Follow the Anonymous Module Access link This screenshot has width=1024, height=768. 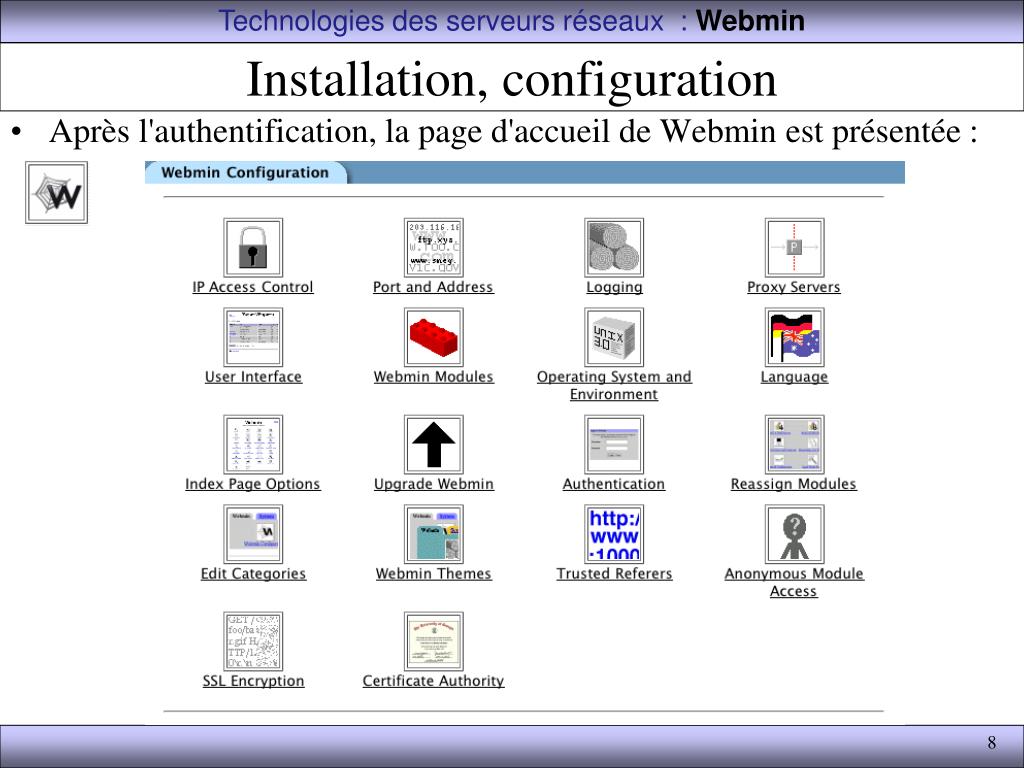pos(794,582)
